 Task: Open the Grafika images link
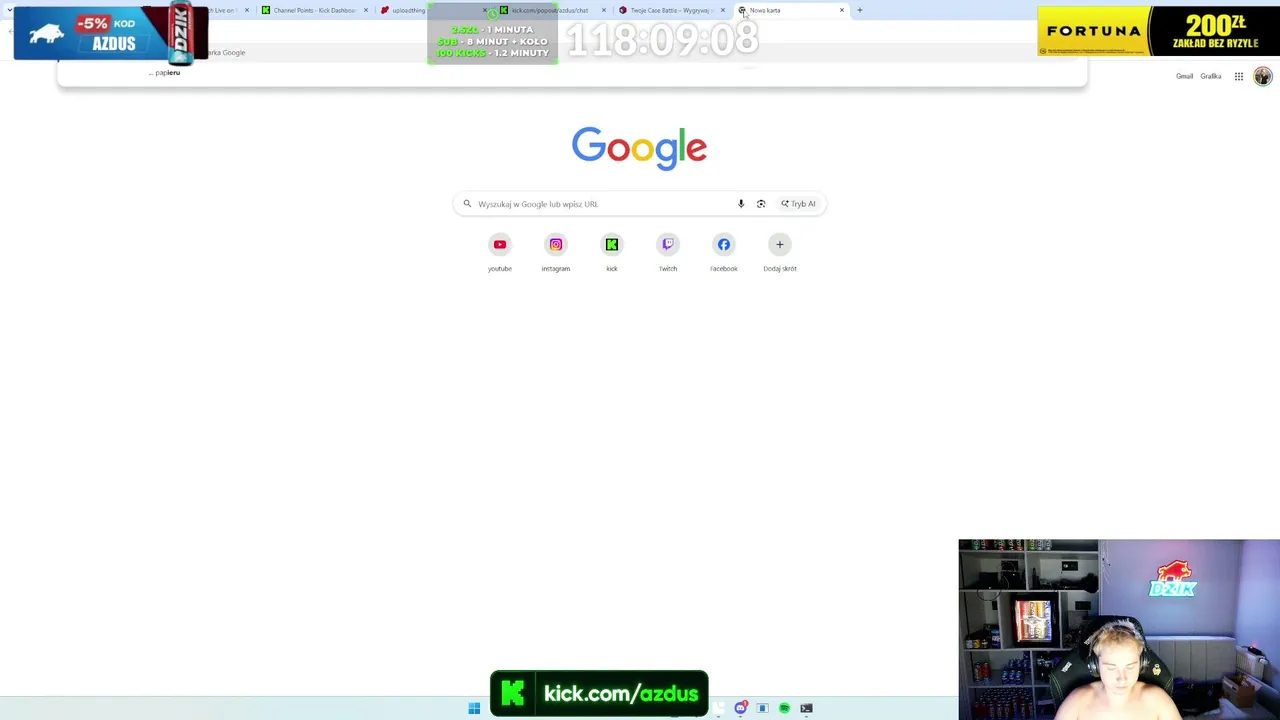(x=1211, y=76)
